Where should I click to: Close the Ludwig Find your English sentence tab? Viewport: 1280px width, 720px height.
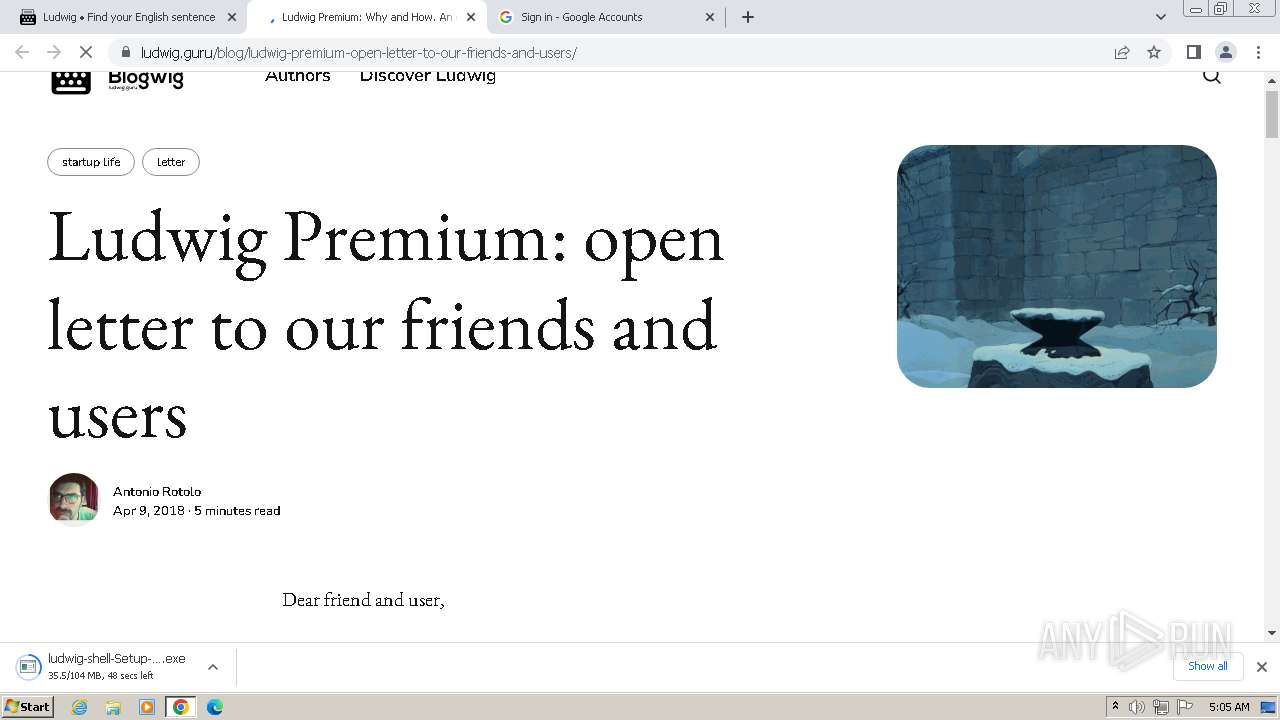pos(232,17)
